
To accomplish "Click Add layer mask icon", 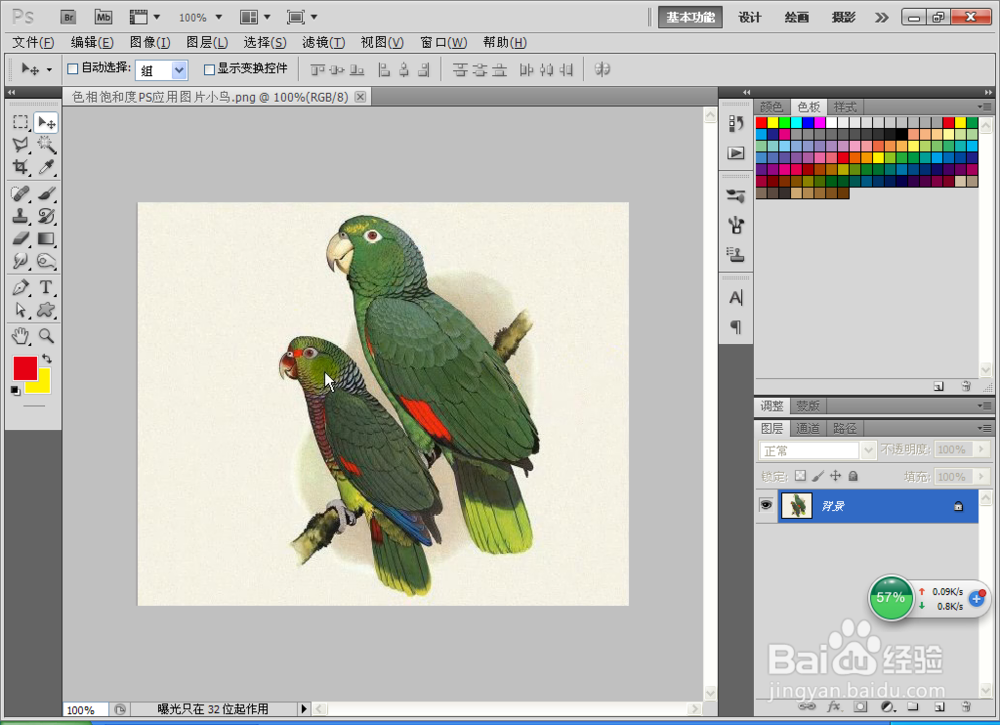I will tap(860, 707).
